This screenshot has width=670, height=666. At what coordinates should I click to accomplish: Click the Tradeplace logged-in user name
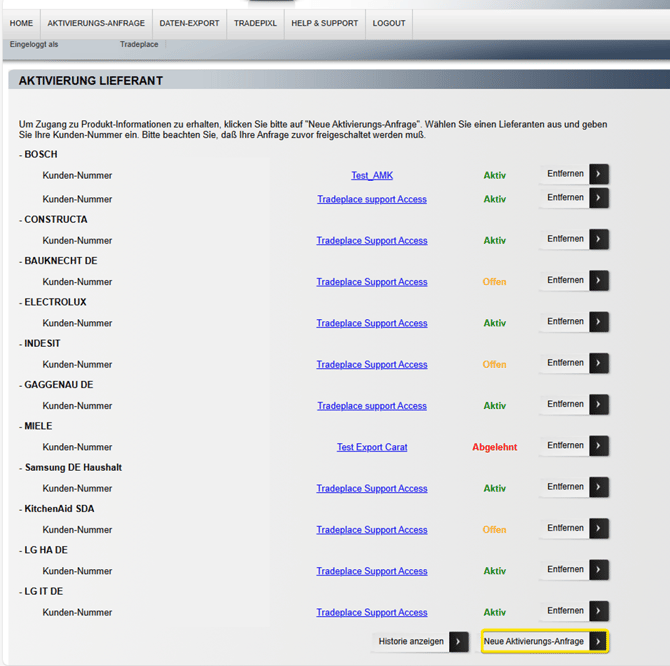[x=139, y=44]
